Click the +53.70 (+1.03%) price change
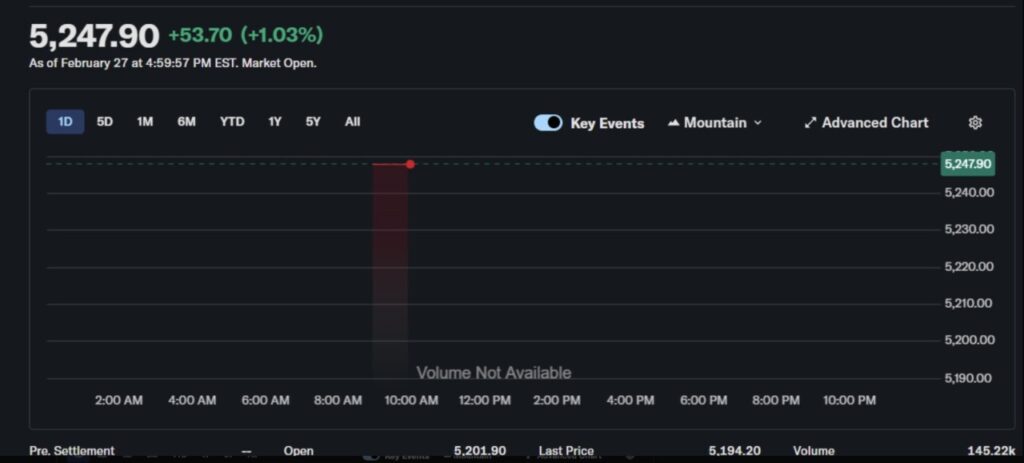This screenshot has width=1024, height=463. 245,35
